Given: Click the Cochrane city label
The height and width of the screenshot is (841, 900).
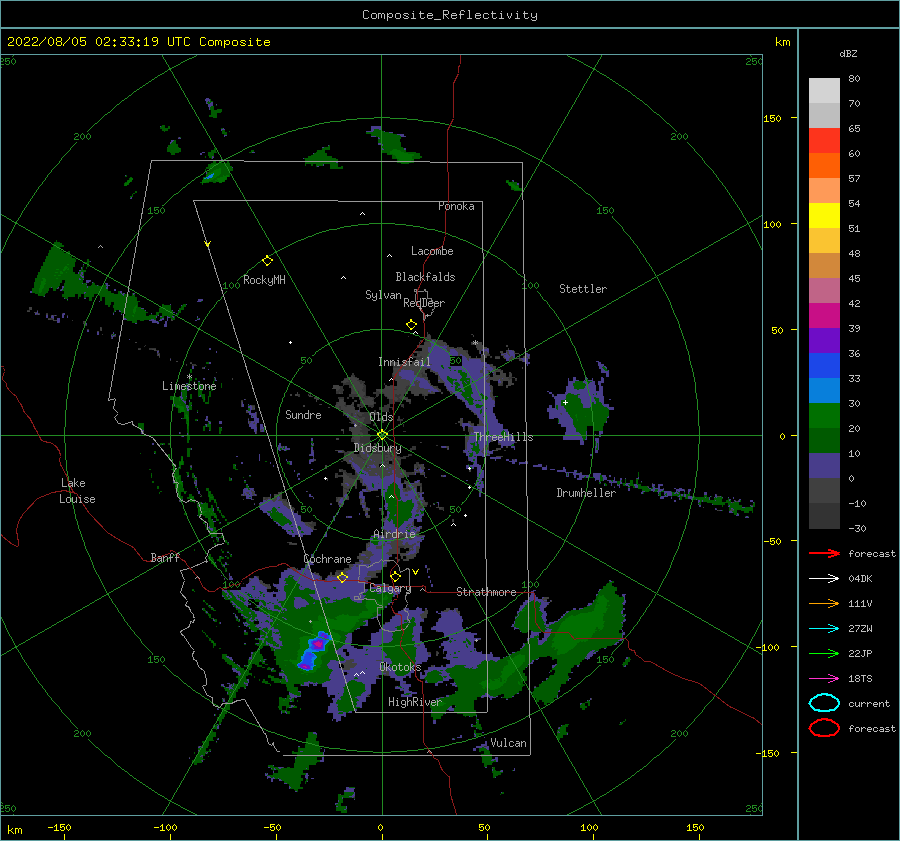Looking at the screenshot, I should coord(327,559).
